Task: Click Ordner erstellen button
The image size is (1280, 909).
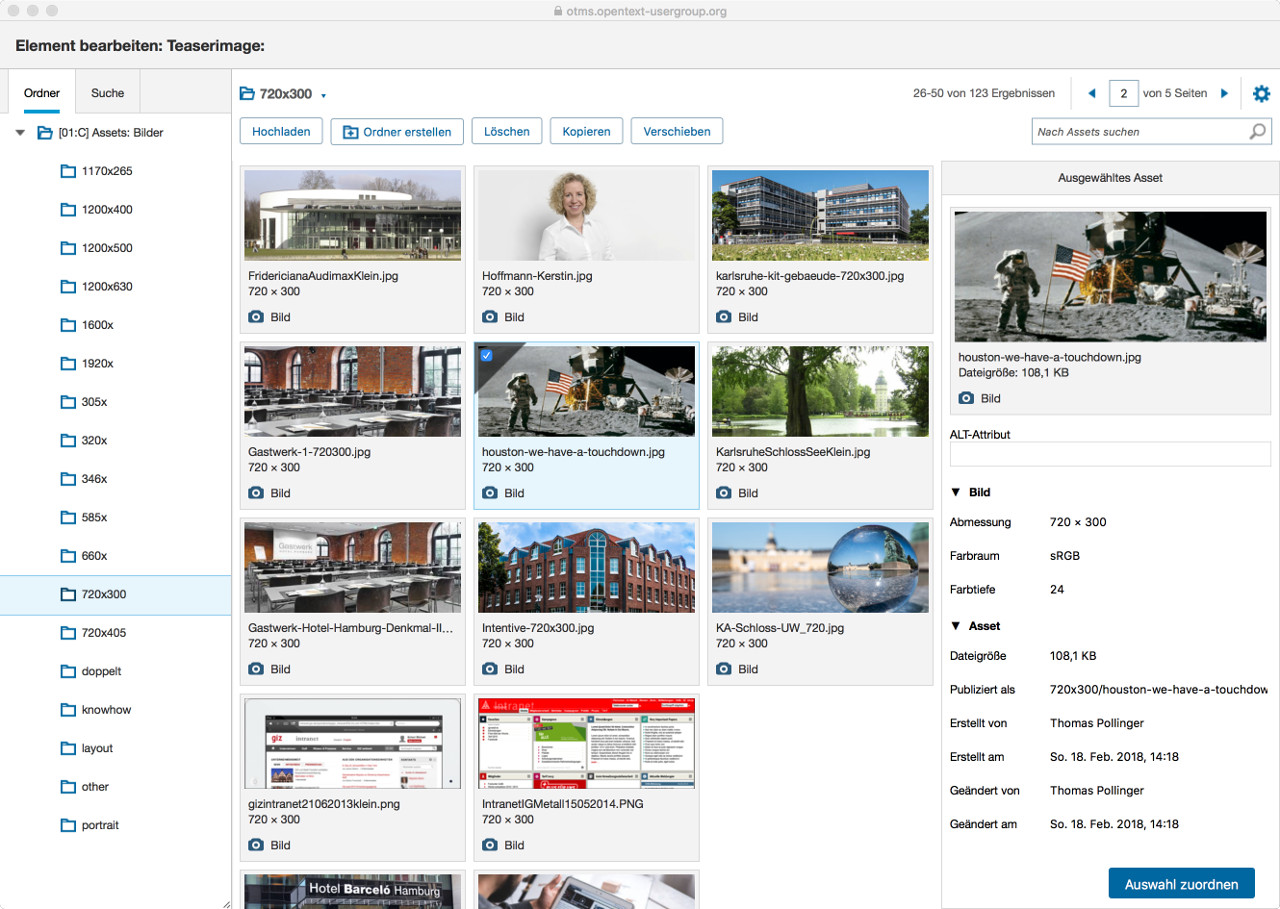Action: [397, 131]
